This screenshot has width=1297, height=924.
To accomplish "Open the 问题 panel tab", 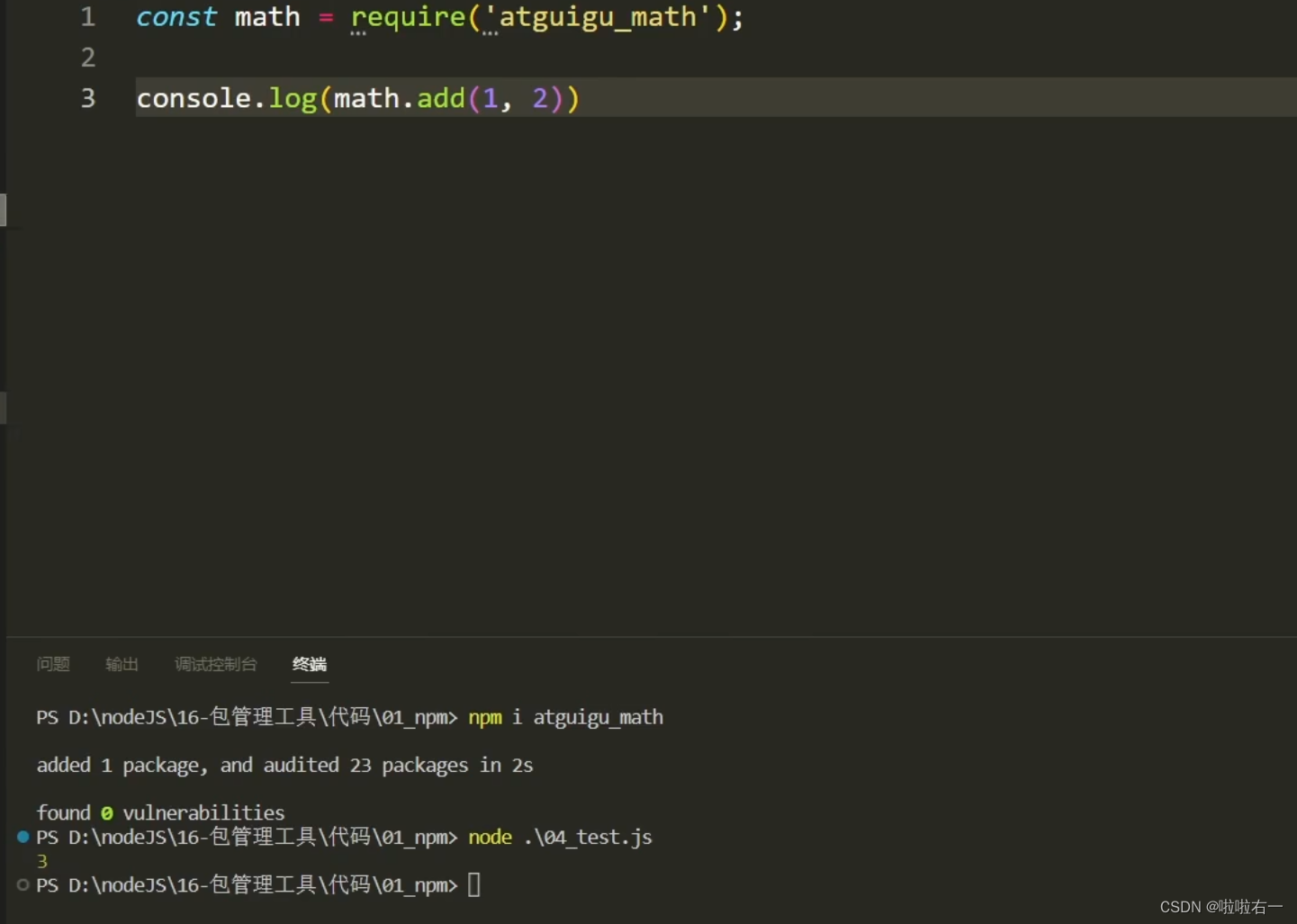I will coord(53,664).
